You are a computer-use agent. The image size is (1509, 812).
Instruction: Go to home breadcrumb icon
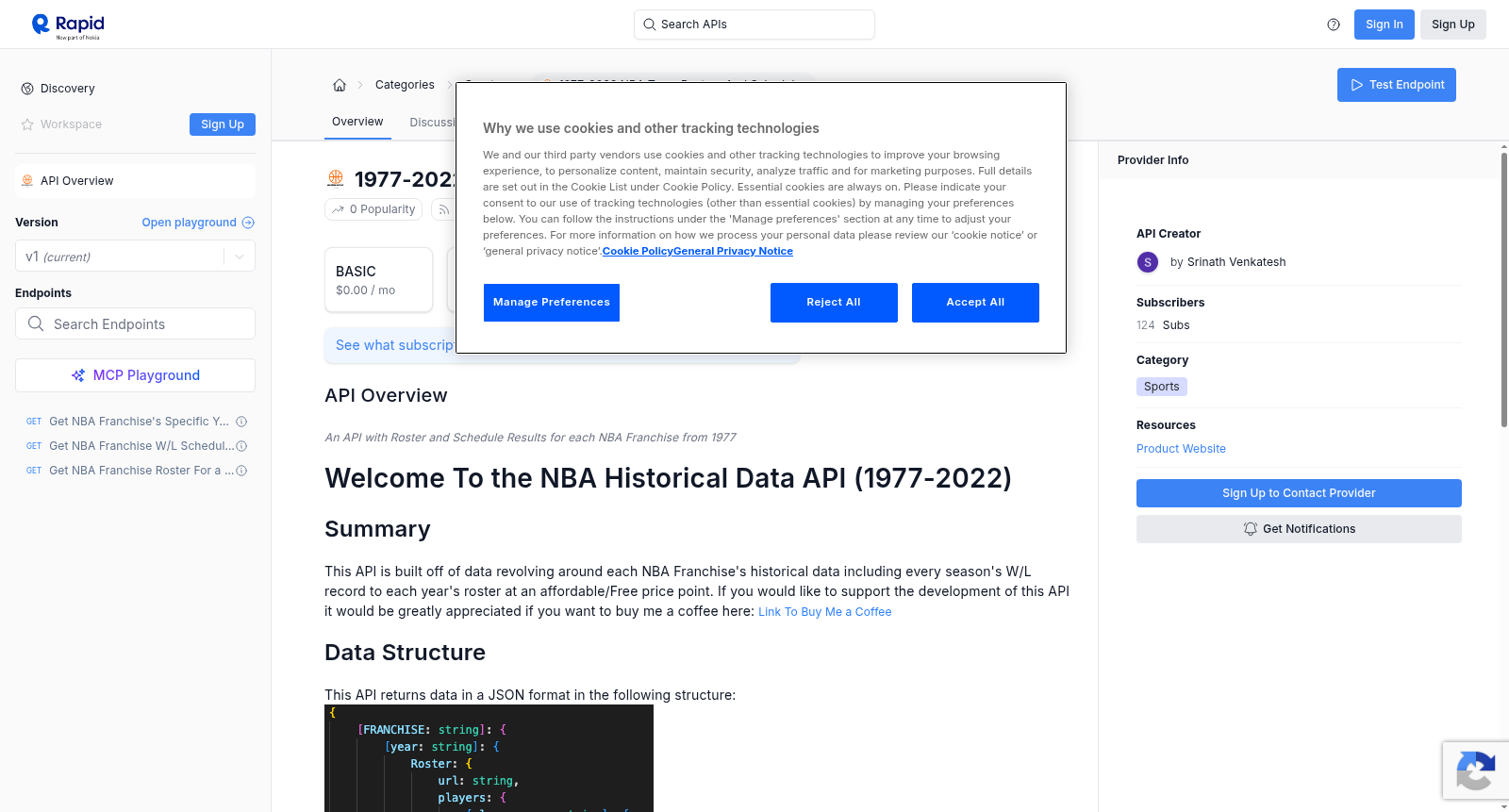pyautogui.click(x=340, y=85)
